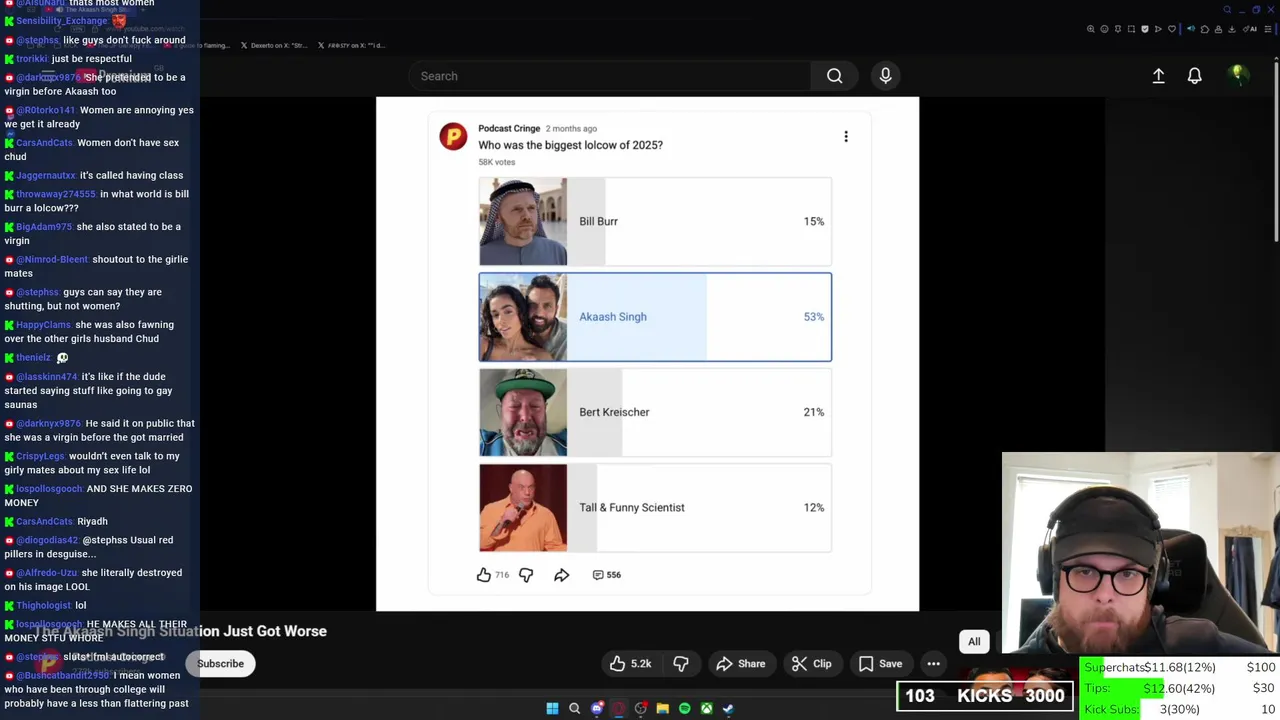The image size is (1280, 720).
Task: Click chat username CrispyLegs
Action: [x=40, y=456]
